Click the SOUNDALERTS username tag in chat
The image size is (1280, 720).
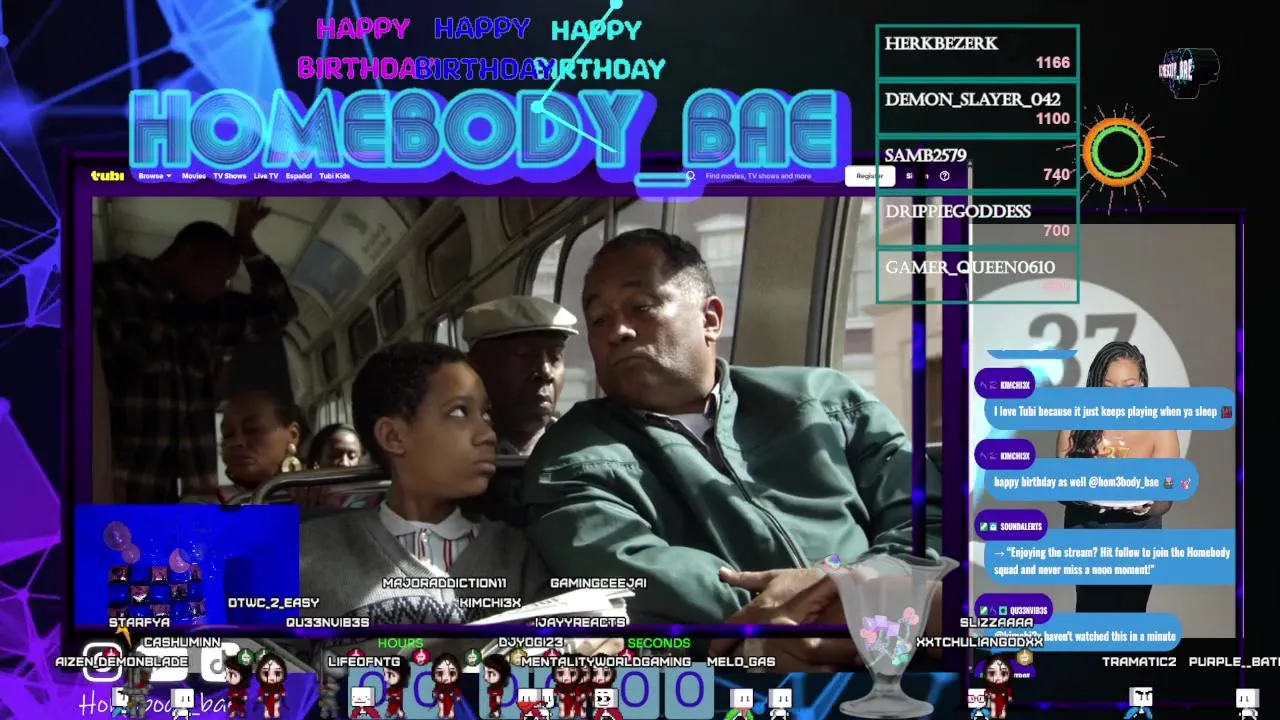pos(1012,526)
